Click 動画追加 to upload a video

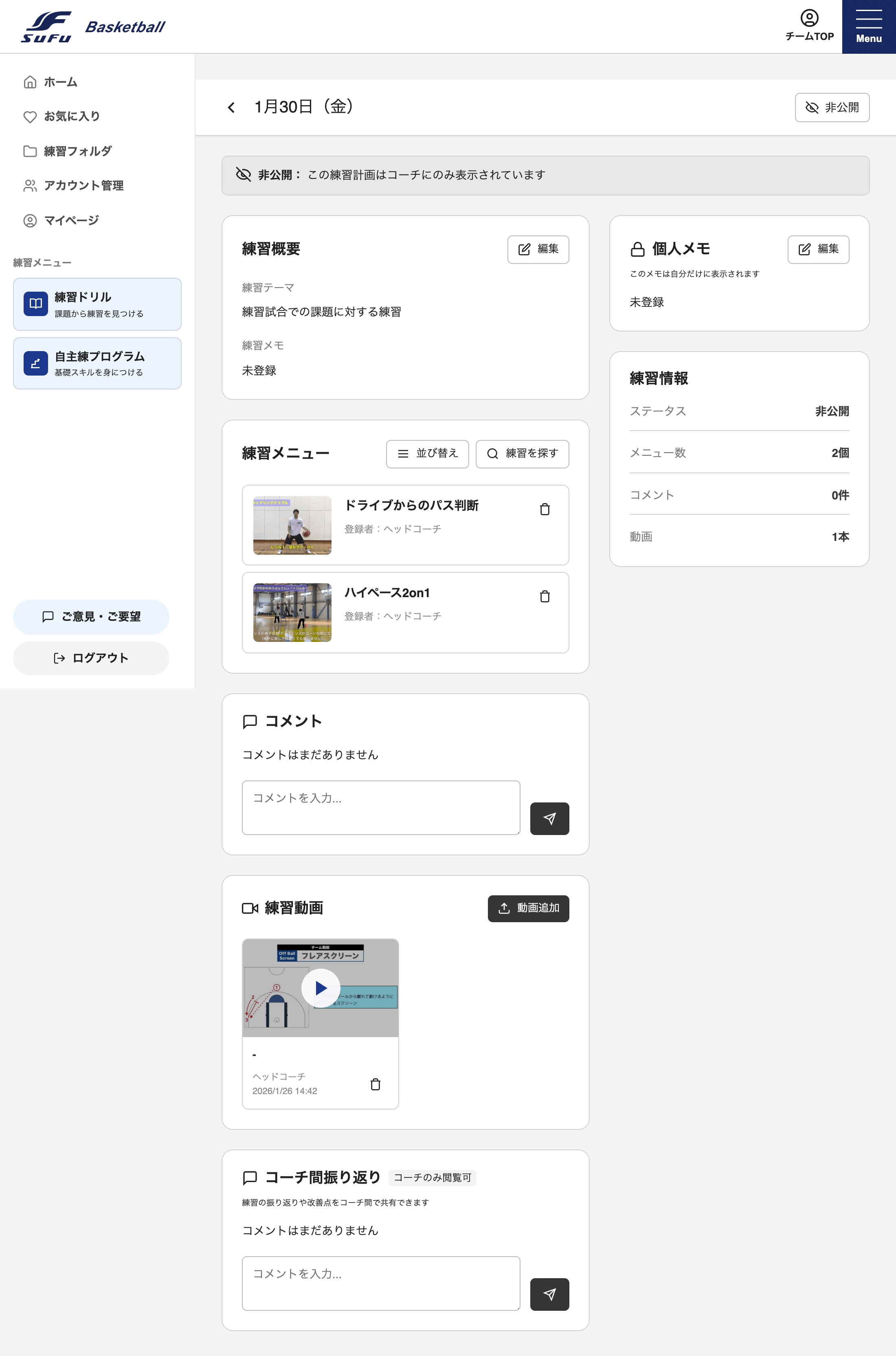[x=528, y=908]
